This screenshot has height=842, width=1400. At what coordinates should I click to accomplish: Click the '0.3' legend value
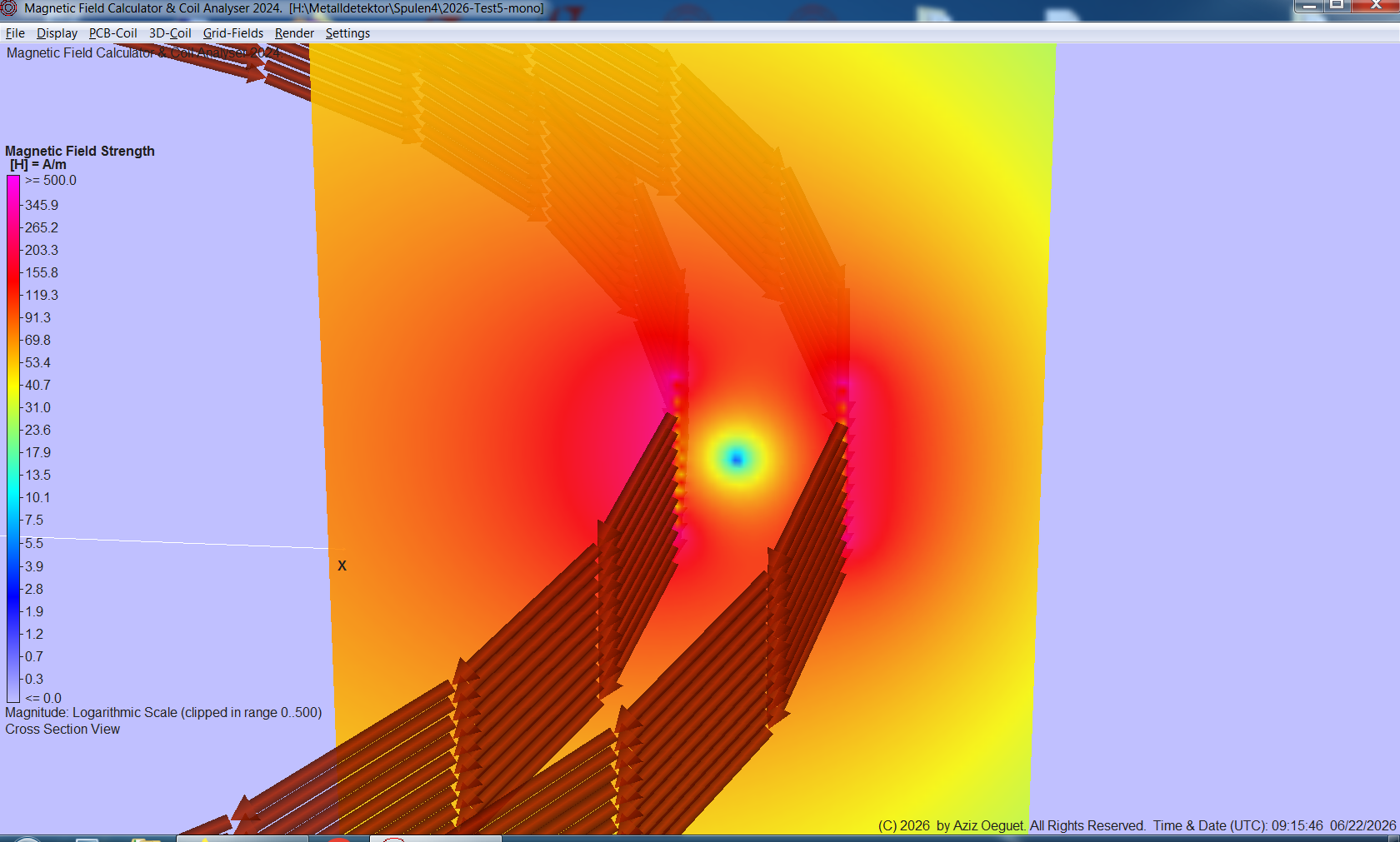pyautogui.click(x=34, y=679)
